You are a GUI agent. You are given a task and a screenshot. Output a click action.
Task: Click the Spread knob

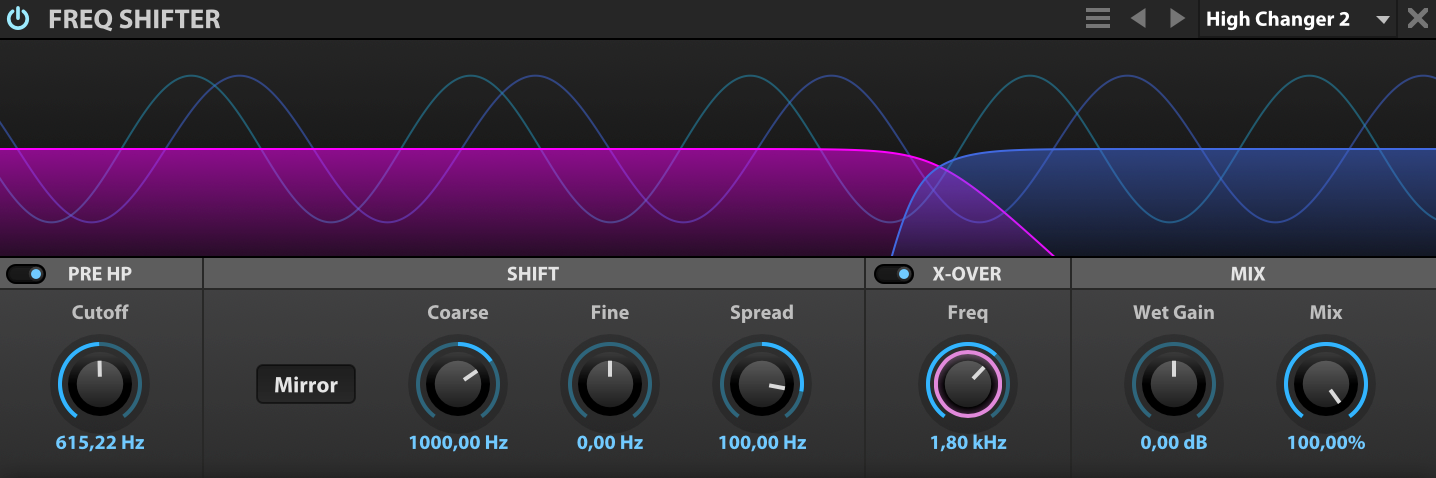pos(762,383)
